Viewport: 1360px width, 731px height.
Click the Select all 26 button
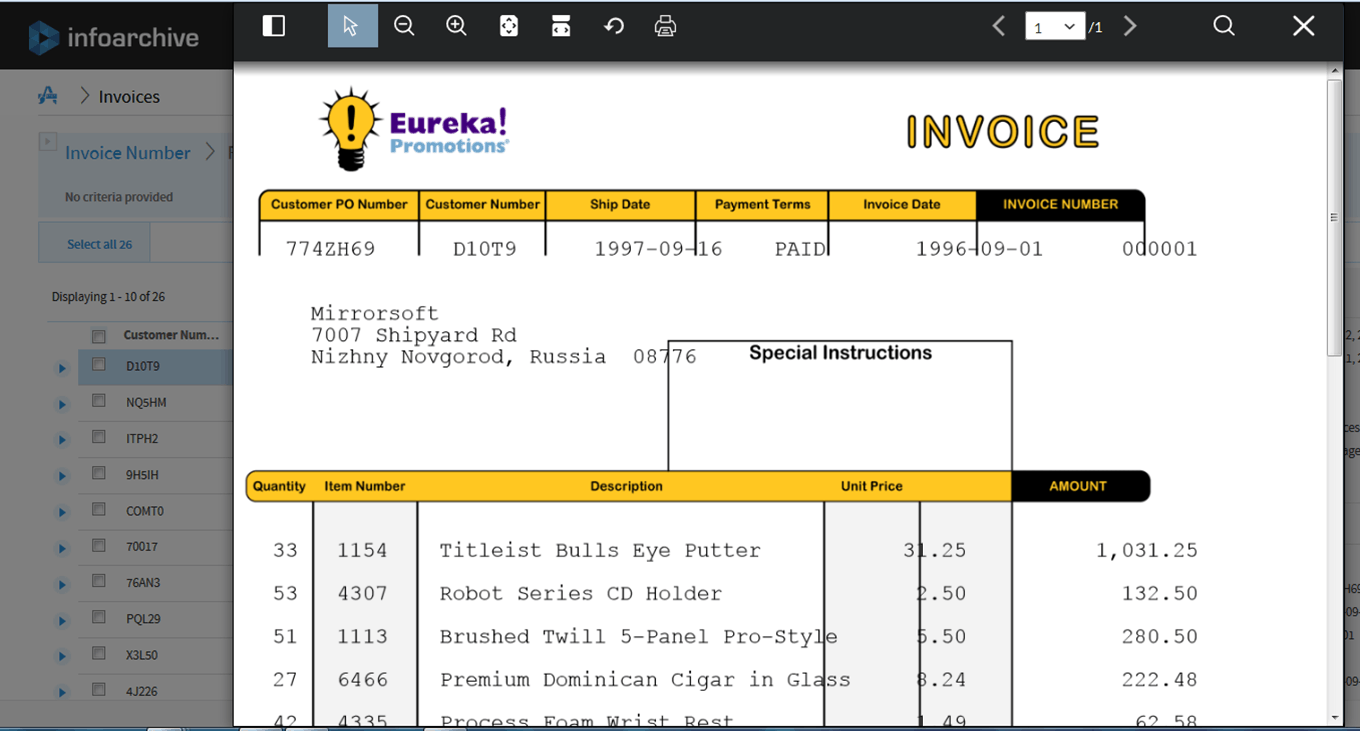tap(93, 242)
